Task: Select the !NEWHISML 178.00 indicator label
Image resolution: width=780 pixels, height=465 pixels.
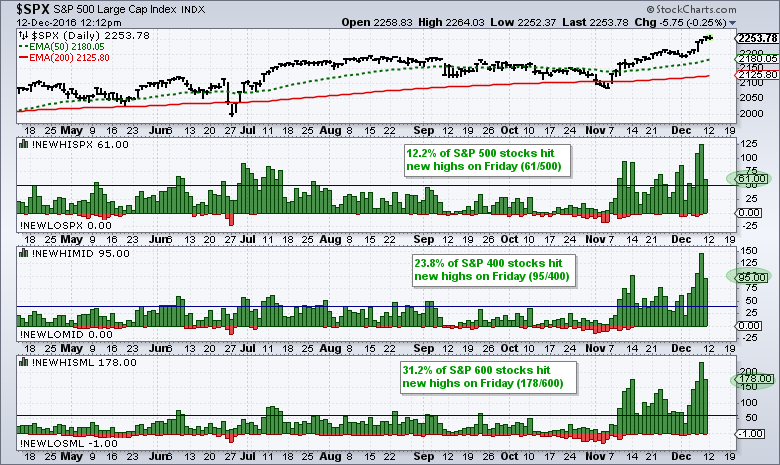Action: [x=84, y=362]
